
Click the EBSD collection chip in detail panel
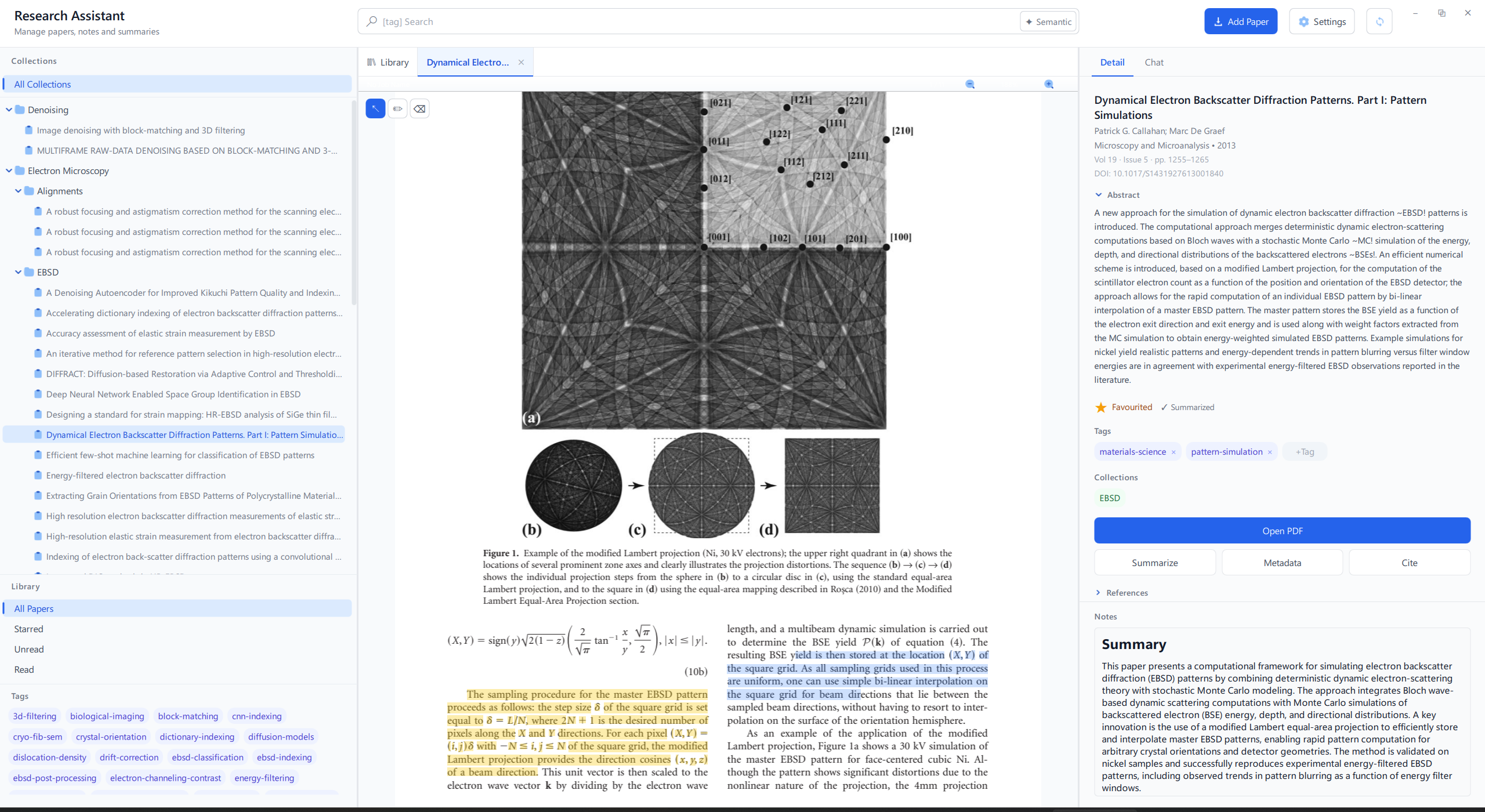1109,498
